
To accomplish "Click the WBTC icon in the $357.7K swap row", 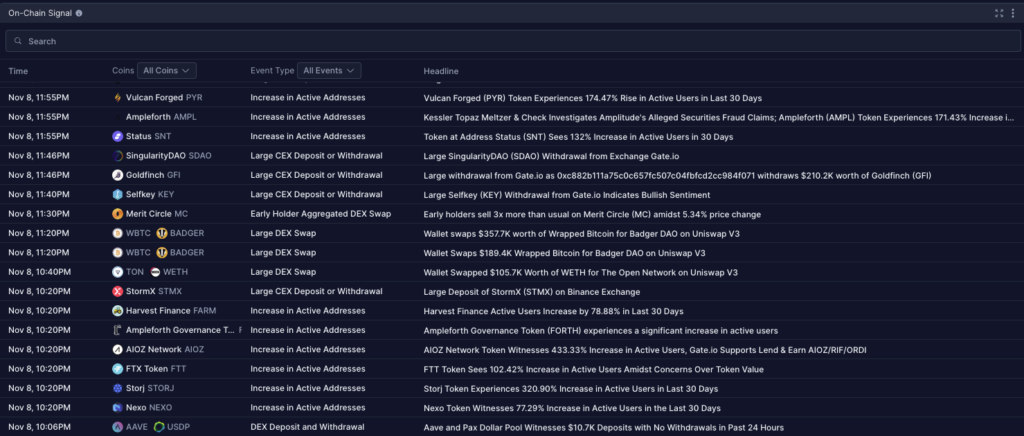I will (118, 233).
